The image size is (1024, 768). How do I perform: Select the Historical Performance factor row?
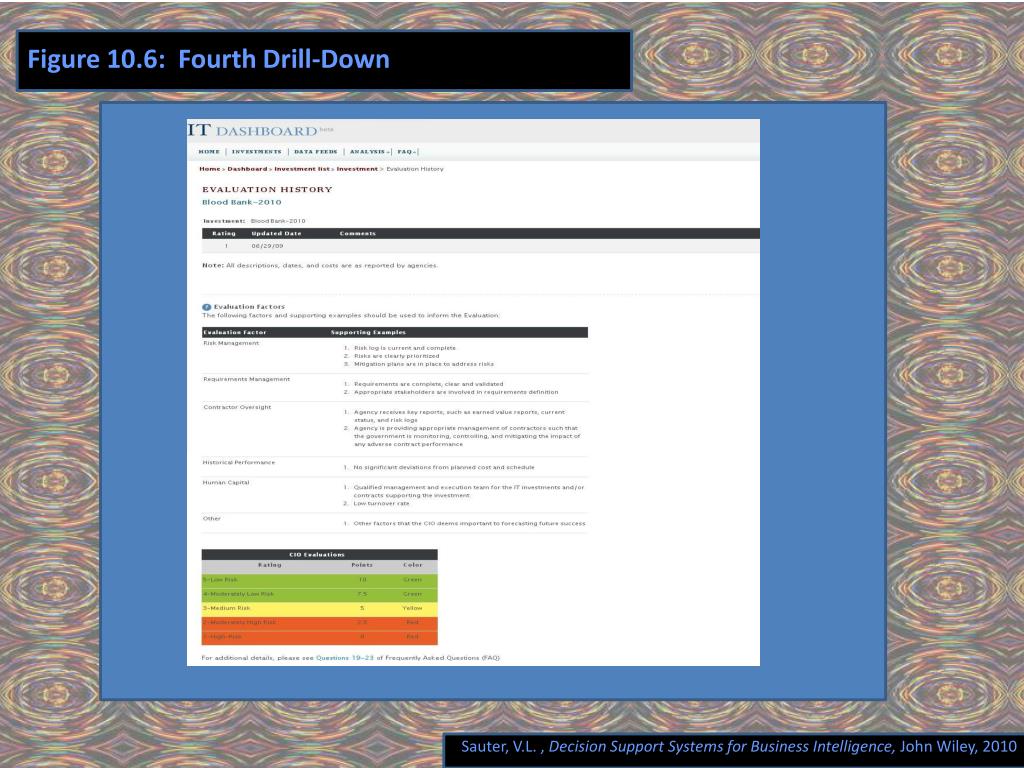click(x=394, y=466)
